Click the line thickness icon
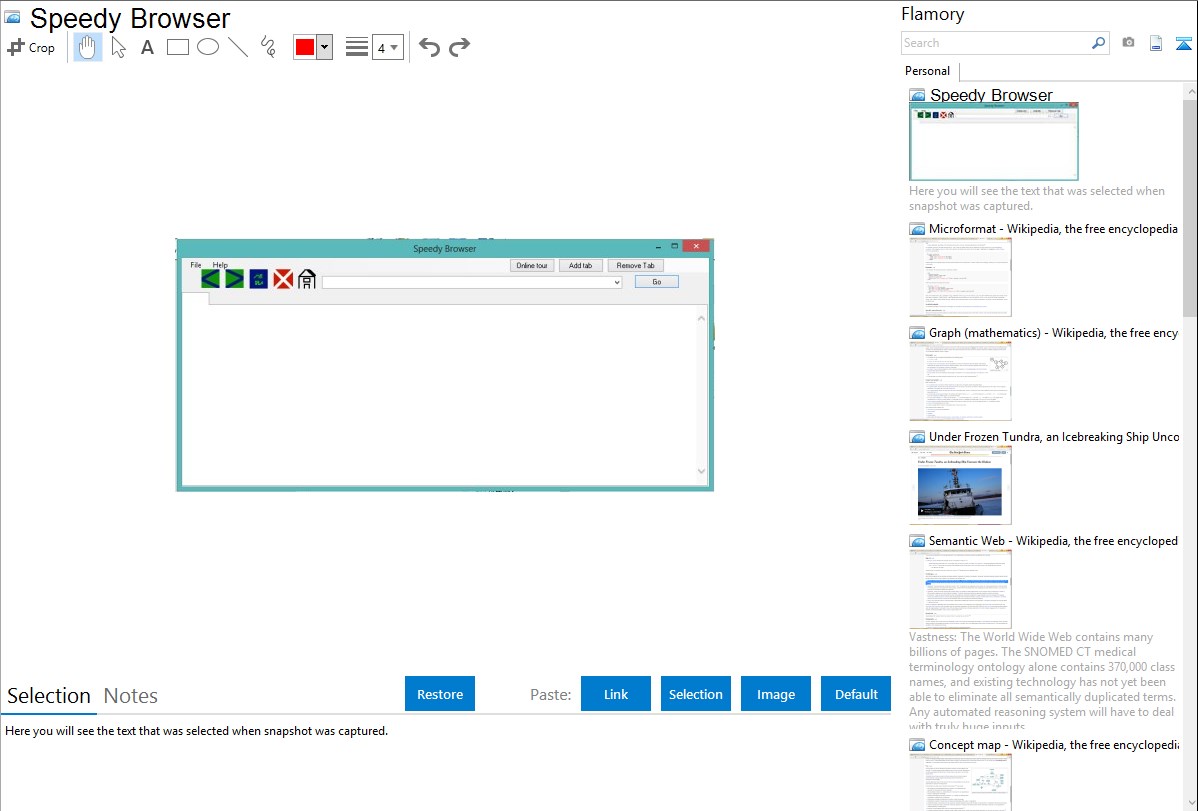The height and width of the screenshot is (811, 1198). [x=357, y=47]
